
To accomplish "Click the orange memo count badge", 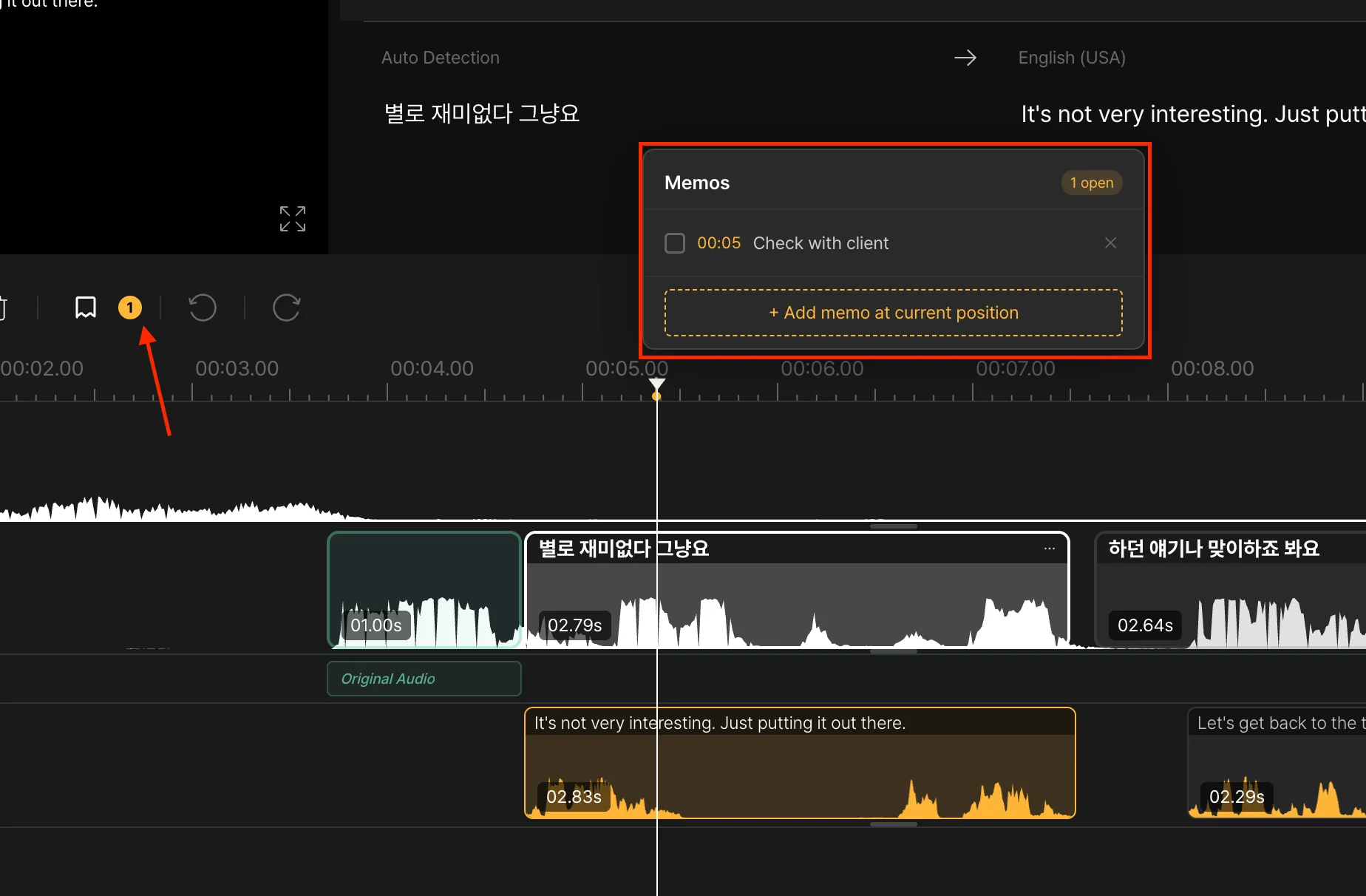I will 130,308.
